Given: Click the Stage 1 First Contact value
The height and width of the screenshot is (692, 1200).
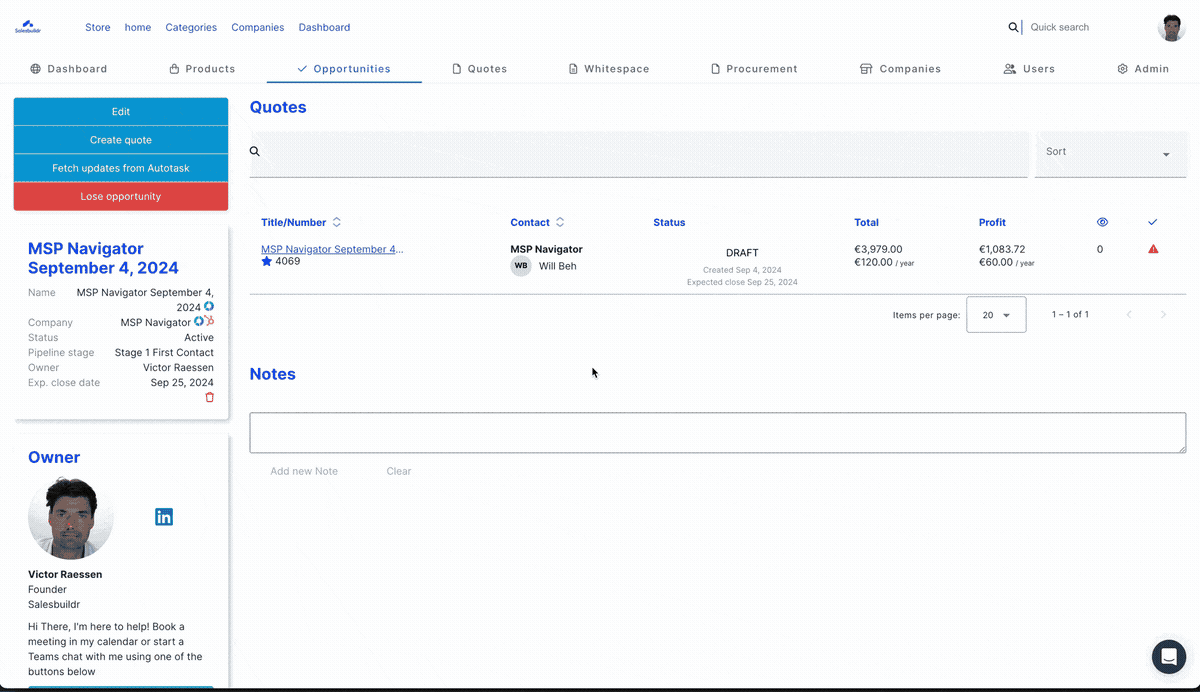Looking at the screenshot, I should point(164,352).
